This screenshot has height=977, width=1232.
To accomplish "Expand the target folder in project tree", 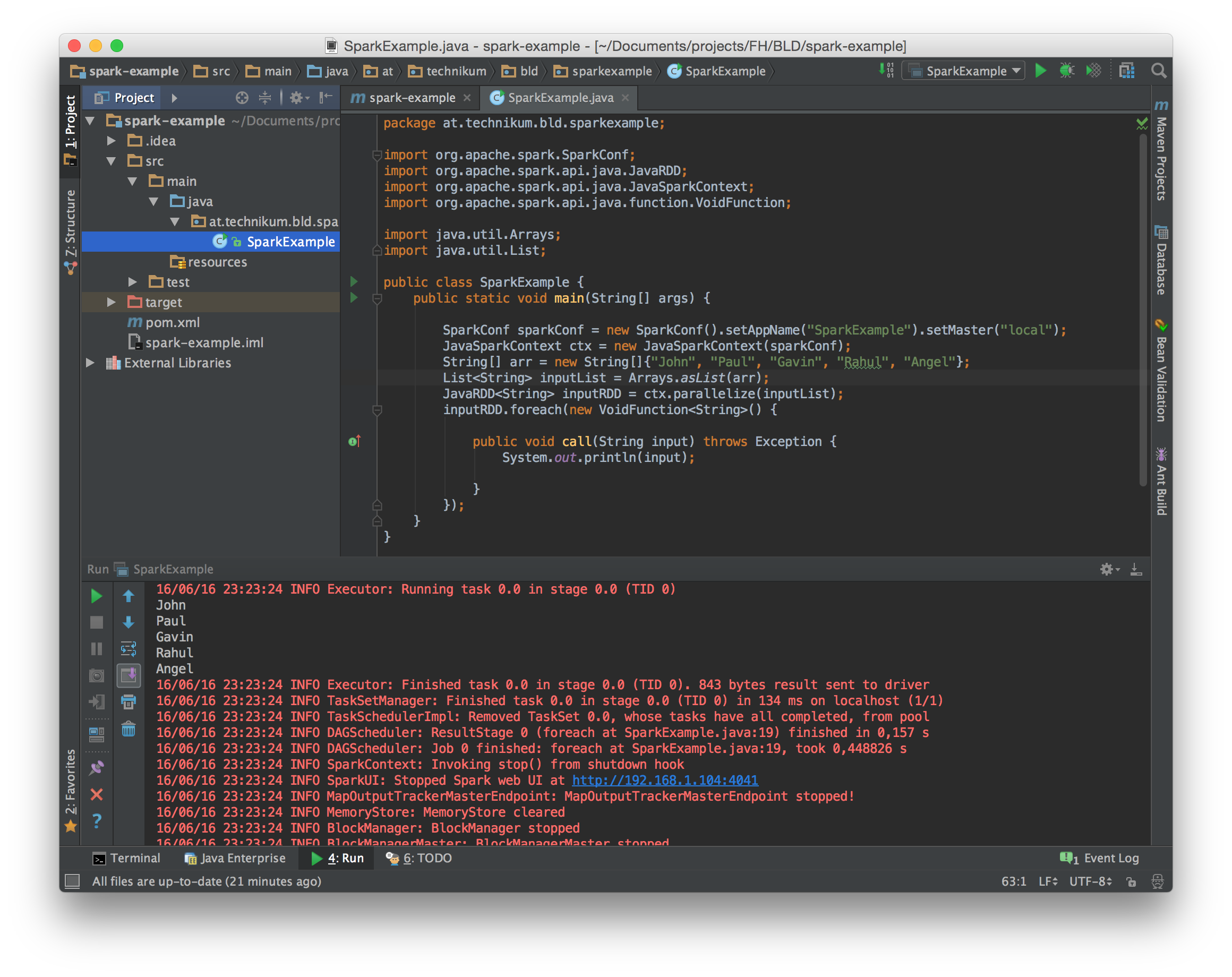I will 112,302.
